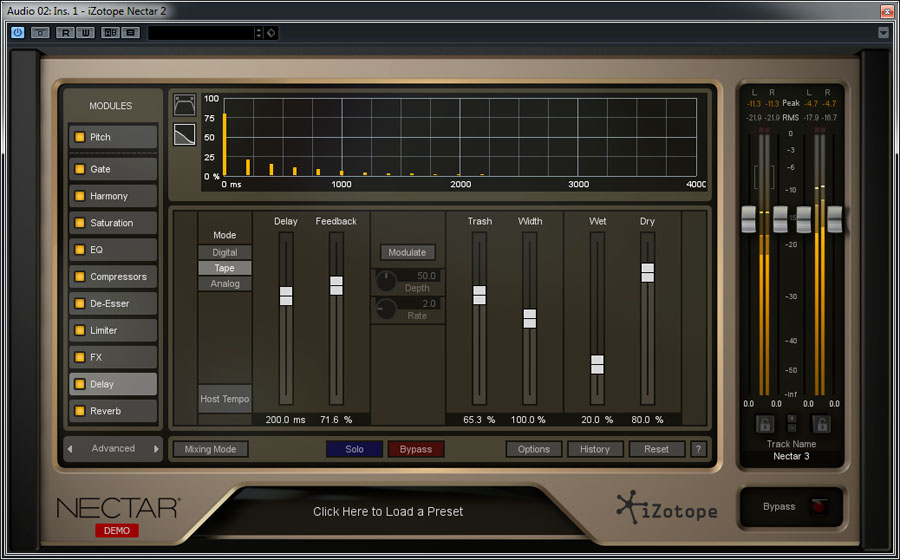
Task: Click the Write automation W button
Action: tap(86, 33)
